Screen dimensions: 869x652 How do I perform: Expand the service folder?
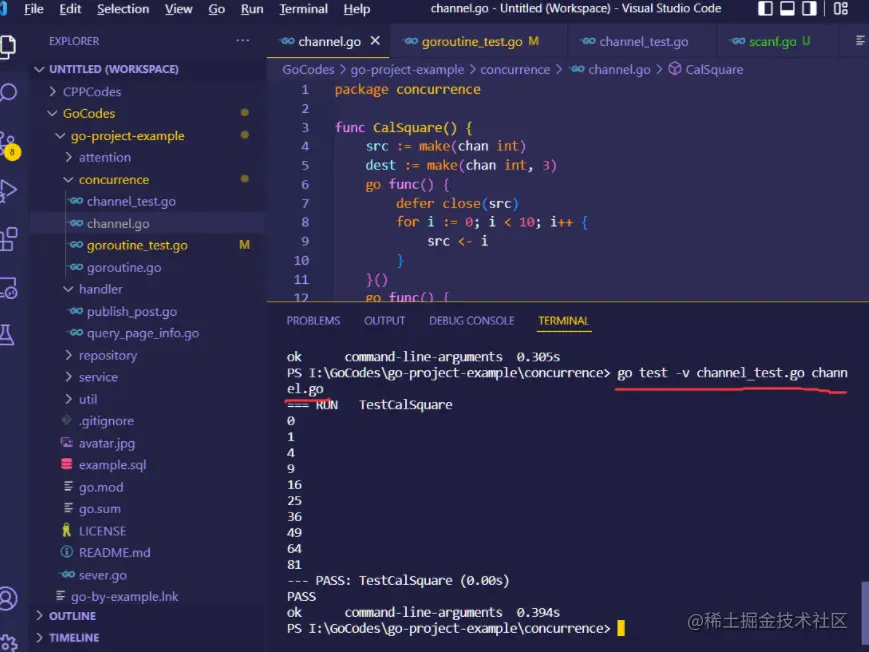click(98, 377)
